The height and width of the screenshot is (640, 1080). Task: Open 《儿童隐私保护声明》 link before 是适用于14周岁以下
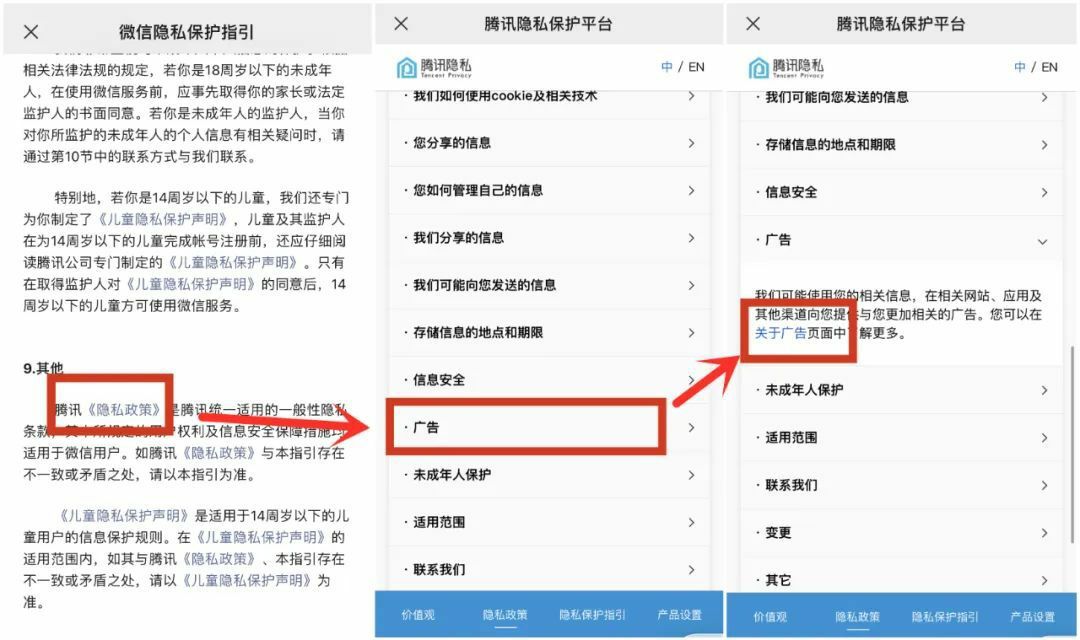tap(124, 515)
